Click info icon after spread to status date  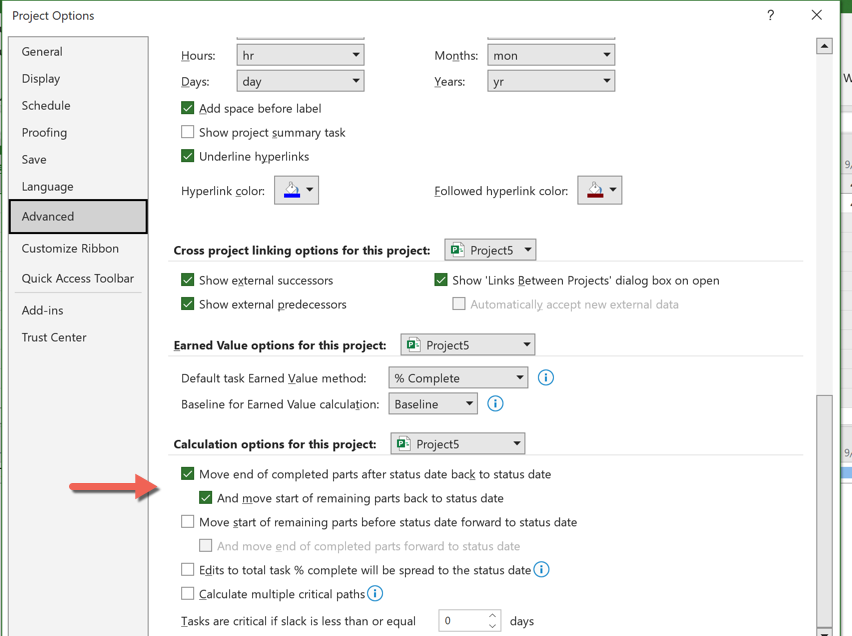click(x=541, y=569)
